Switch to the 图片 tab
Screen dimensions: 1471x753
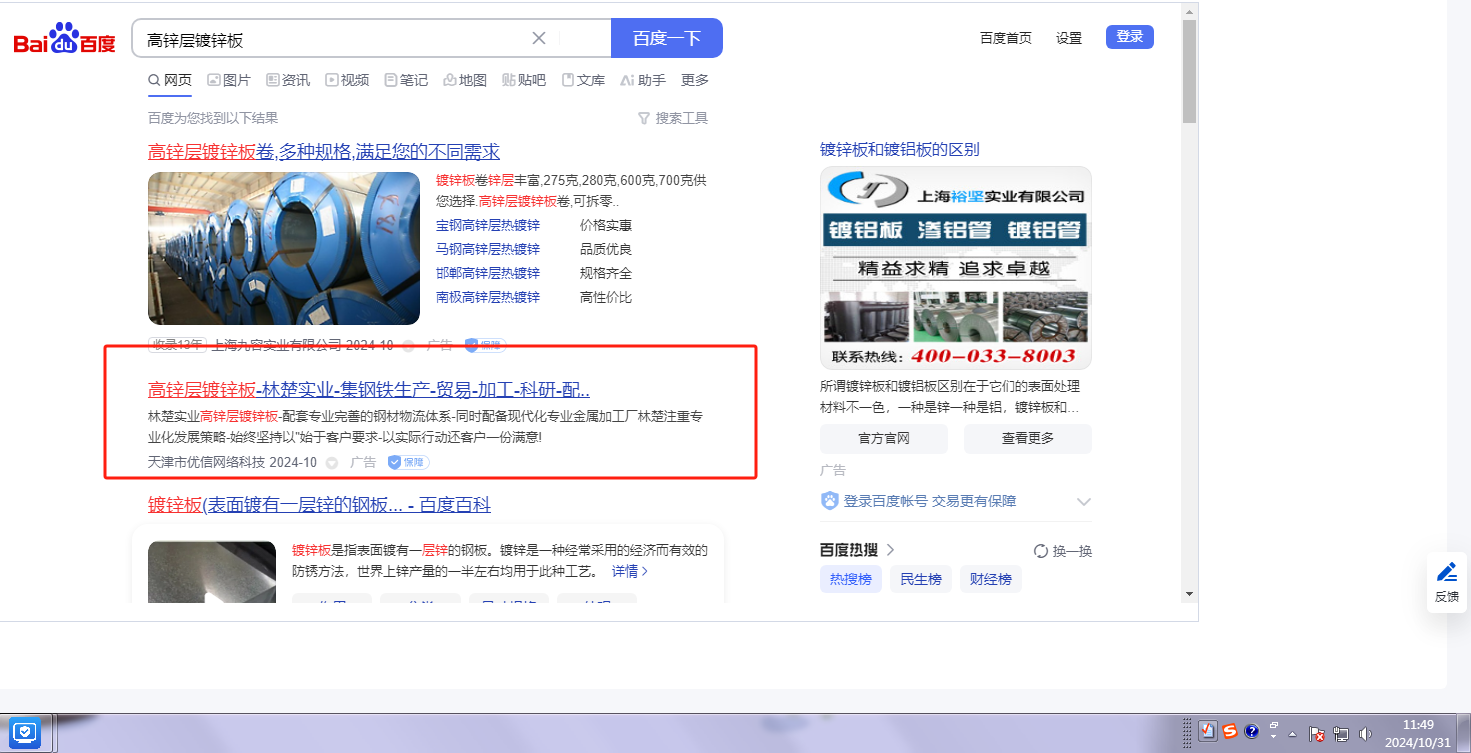tap(229, 80)
